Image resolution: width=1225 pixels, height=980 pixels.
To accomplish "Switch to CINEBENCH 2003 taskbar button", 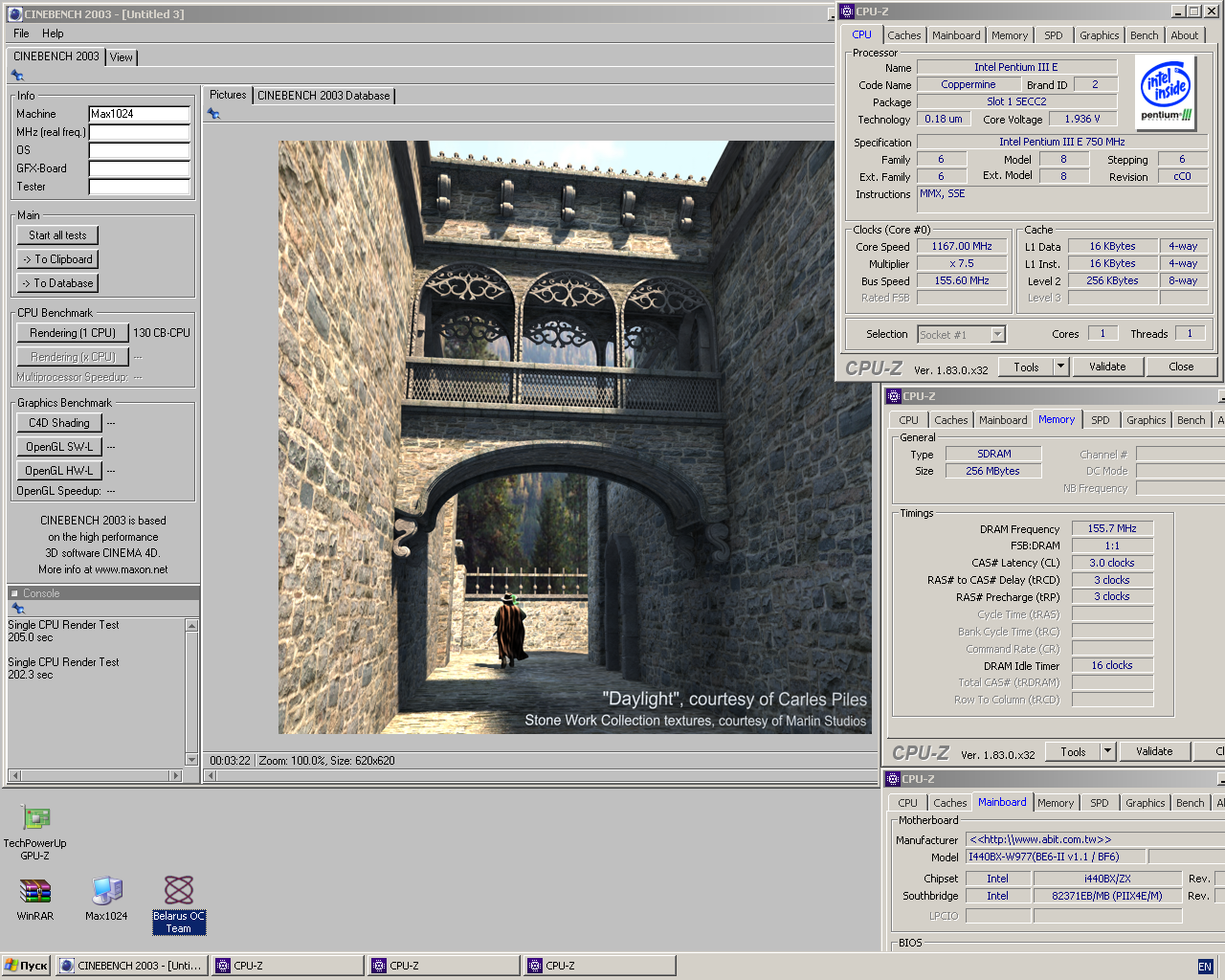I will point(132,966).
